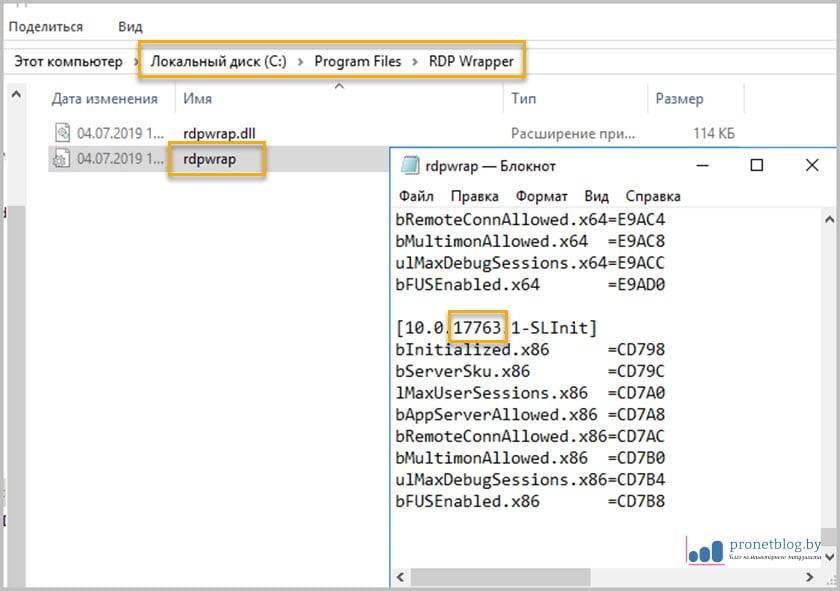Expand chevron after Program Files
This screenshot has width=840, height=591.
click(415, 62)
